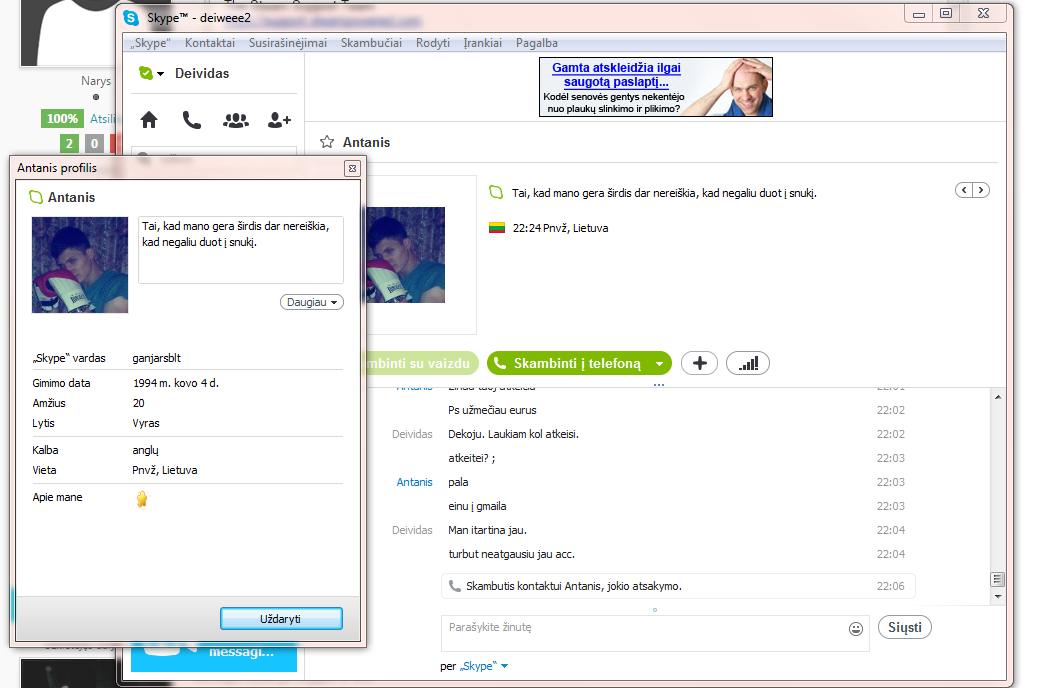Screen dimensions: 1040x688
Task: Click the Siųsti send button
Action: tap(905, 627)
